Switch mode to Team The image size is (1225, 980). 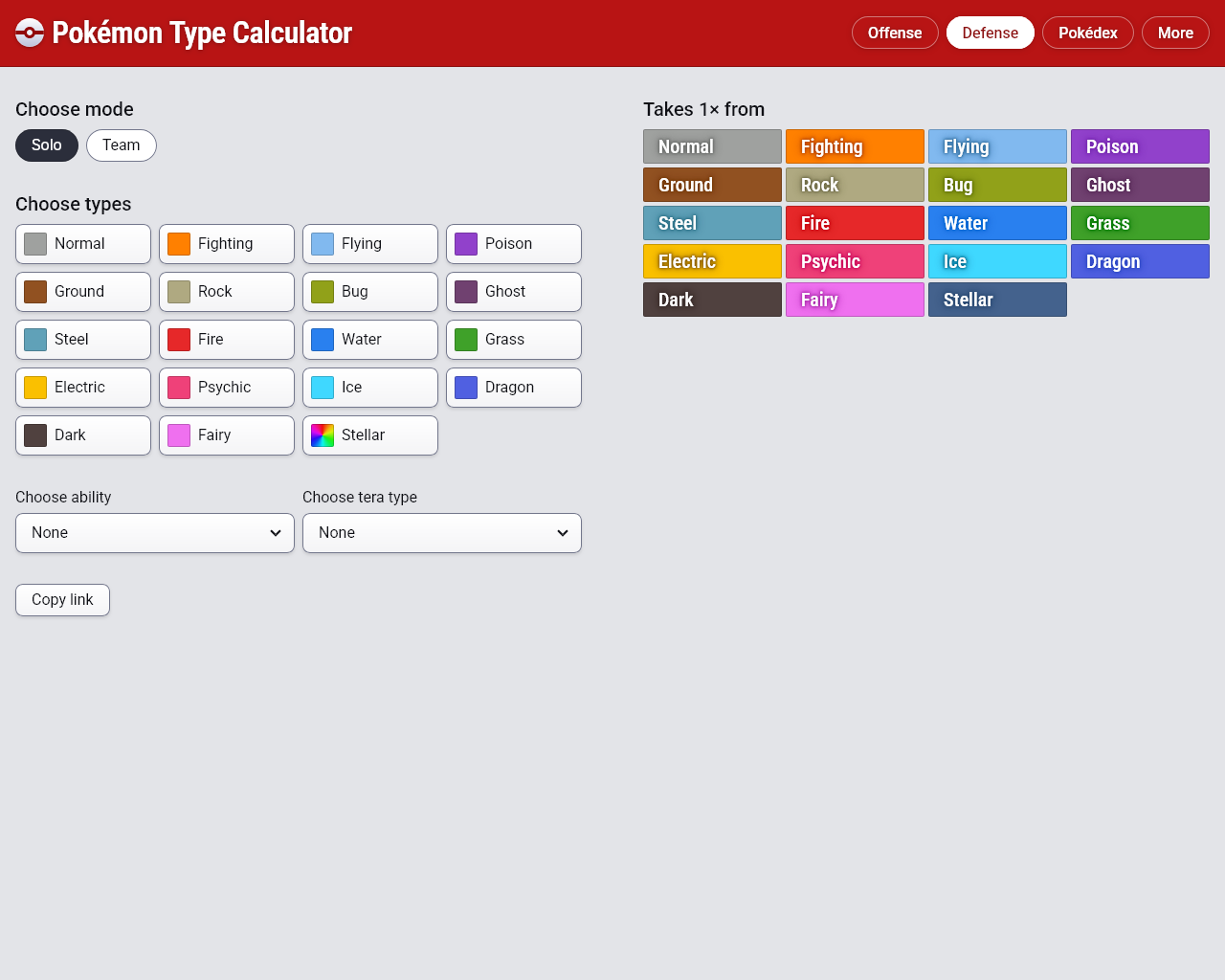(x=122, y=145)
